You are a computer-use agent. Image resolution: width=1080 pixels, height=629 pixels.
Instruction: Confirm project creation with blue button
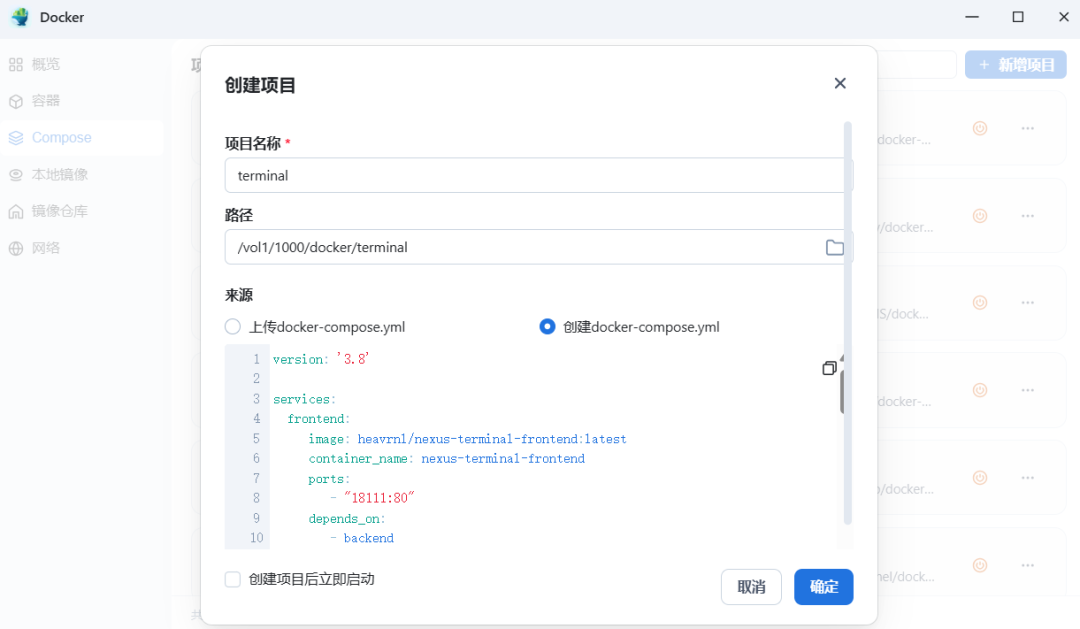pos(823,587)
